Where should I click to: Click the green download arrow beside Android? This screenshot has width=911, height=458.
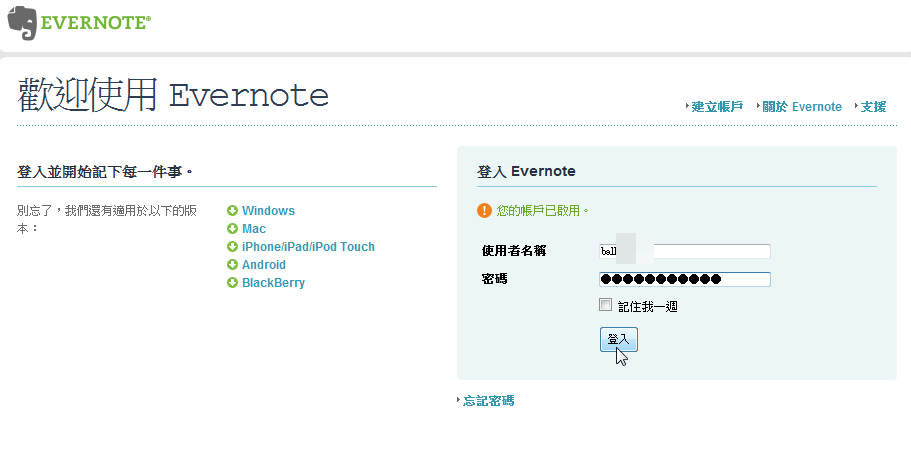click(x=232, y=265)
